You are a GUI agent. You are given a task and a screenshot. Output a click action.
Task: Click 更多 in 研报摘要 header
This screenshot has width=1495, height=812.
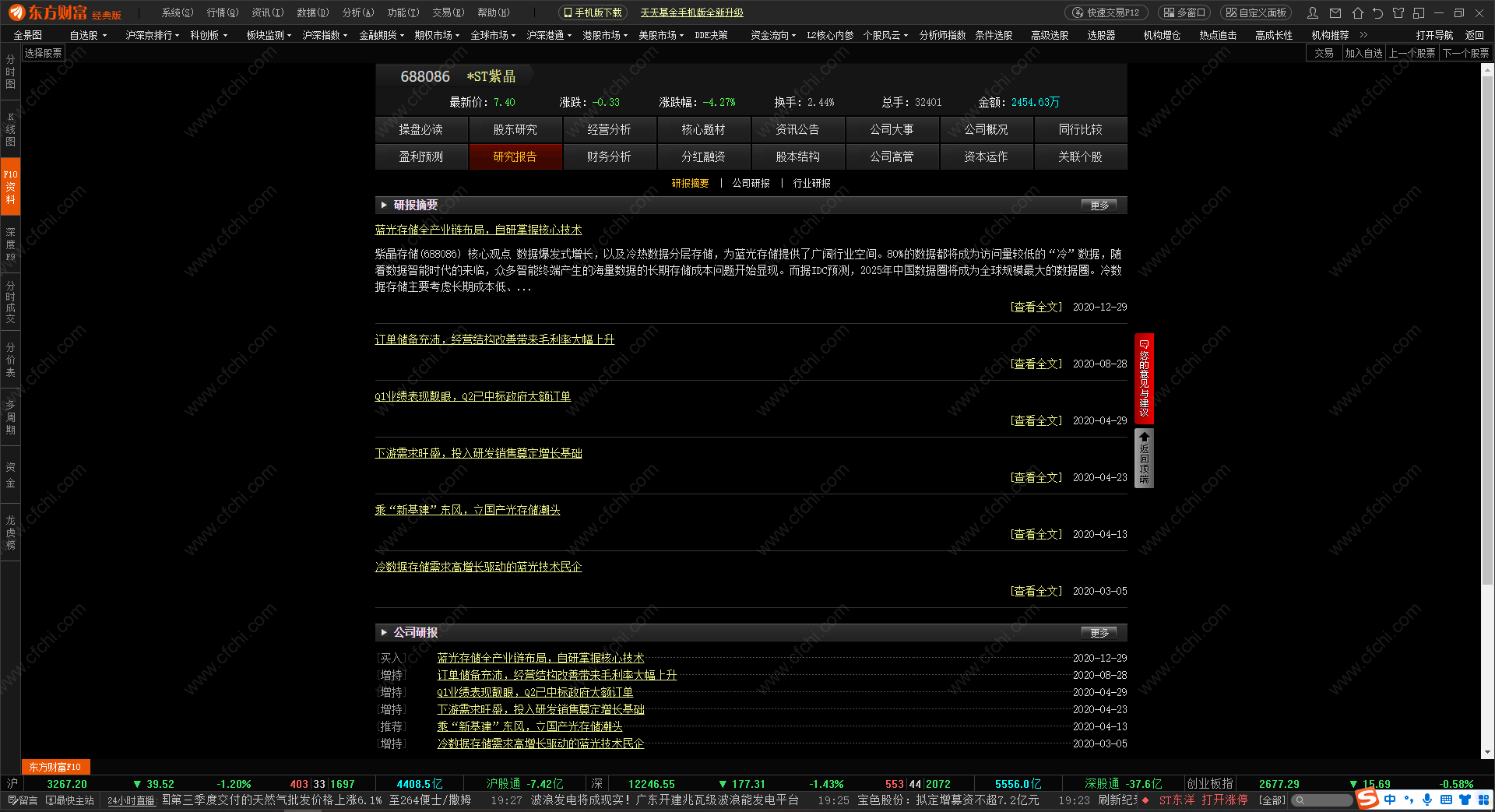click(1099, 205)
